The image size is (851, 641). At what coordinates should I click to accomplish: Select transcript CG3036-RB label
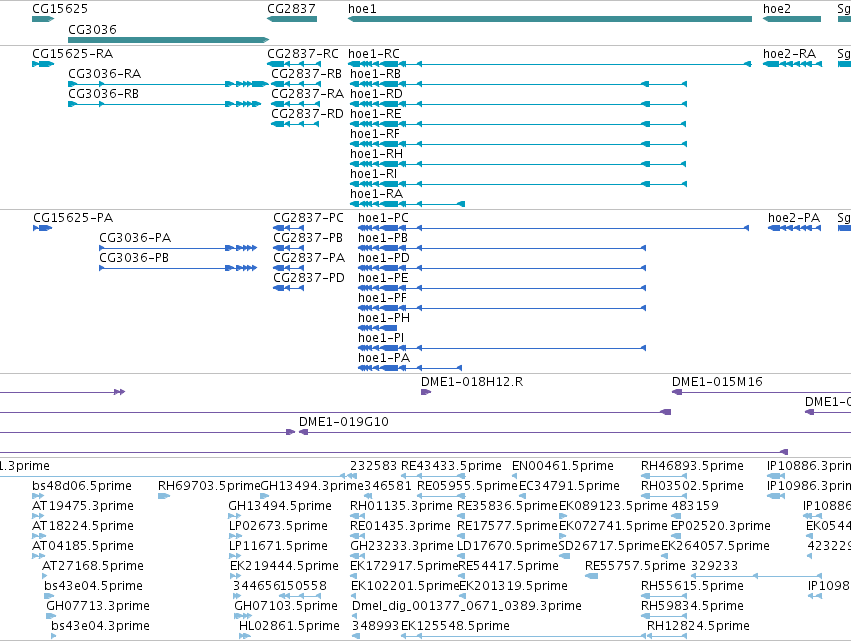[x=103, y=94]
